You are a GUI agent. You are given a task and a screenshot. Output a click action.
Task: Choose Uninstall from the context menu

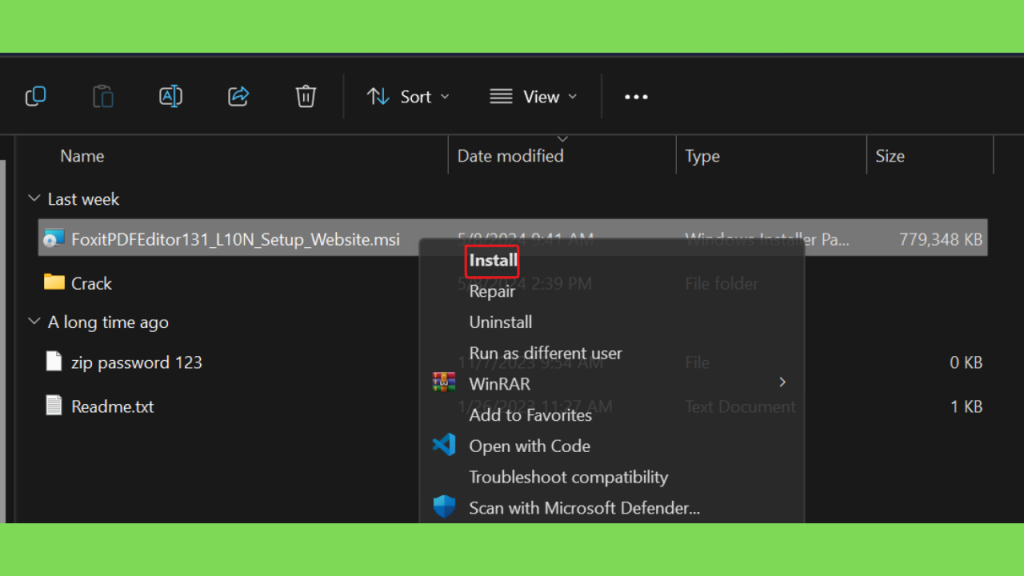tap(500, 322)
